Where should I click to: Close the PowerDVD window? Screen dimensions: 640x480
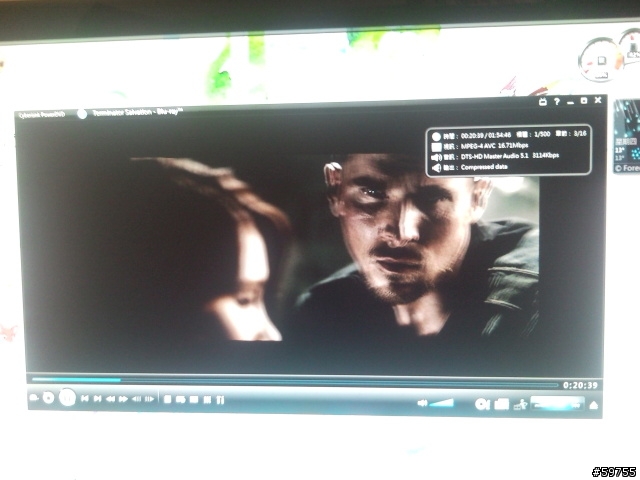598,100
